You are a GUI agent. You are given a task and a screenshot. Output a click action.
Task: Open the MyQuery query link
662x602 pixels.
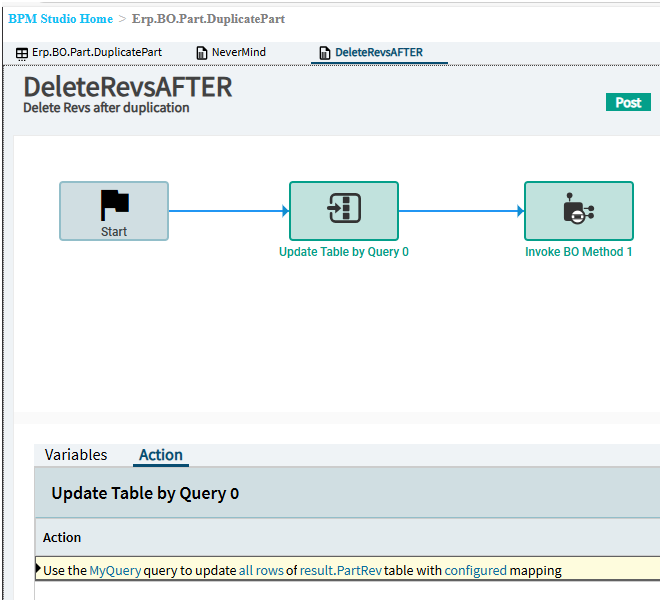tap(115, 570)
